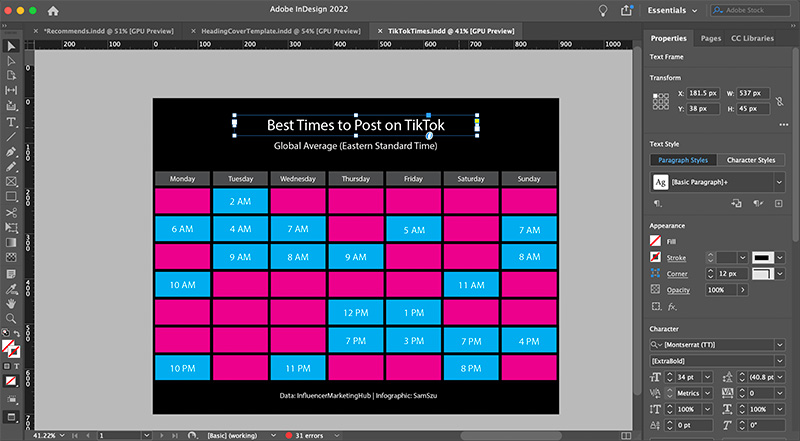Viewport: 800px width, 441px height.
Task: Toggle the split layout view icon
Action: (x=626, y=435)
